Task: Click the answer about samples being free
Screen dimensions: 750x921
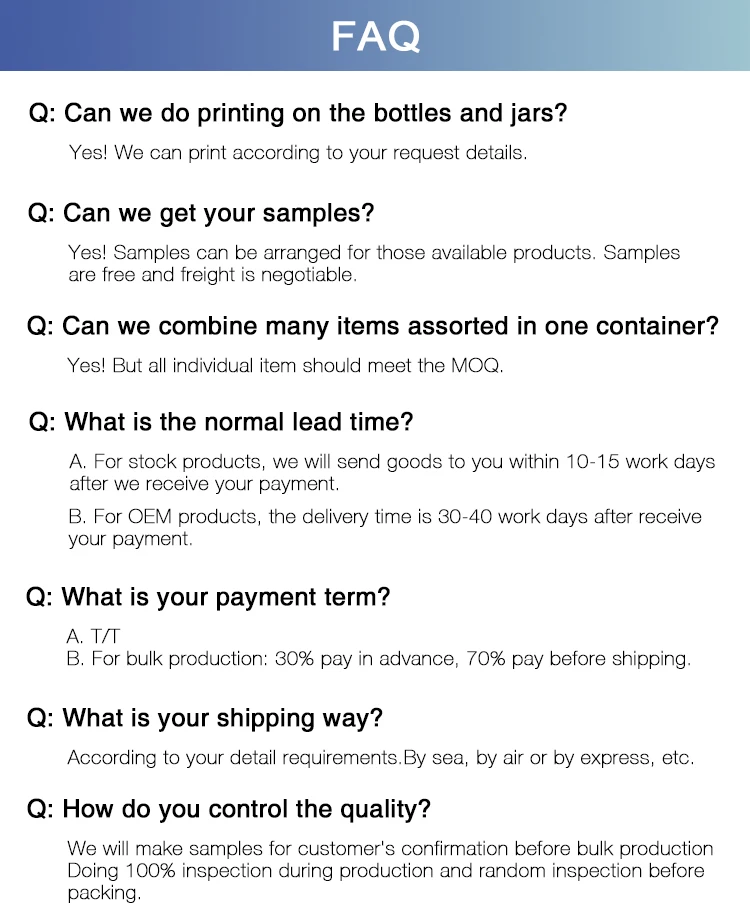Action: pos(373,253)
